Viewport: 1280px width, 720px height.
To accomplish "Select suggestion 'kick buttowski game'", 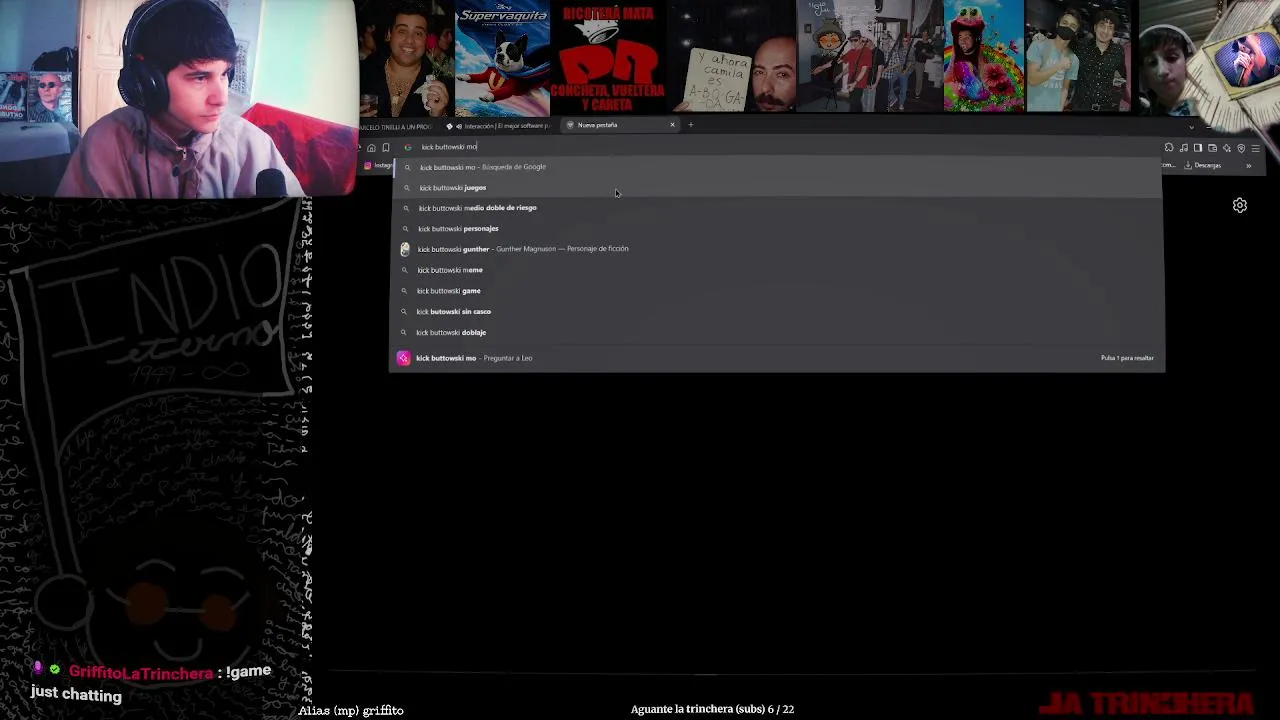I will click(x=777, y=291).
